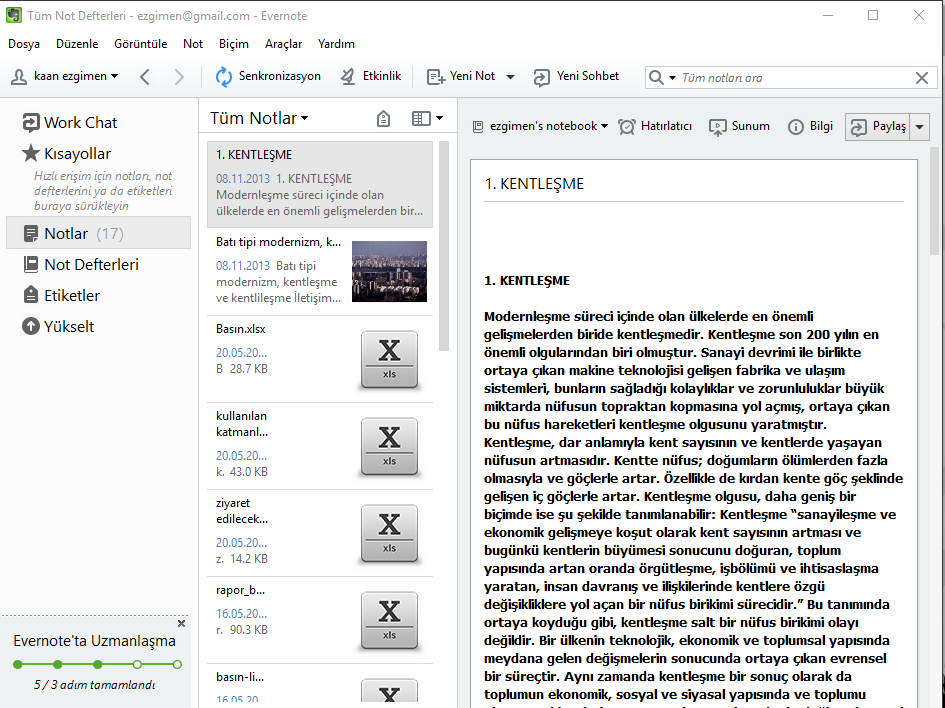Open the Yeni Not dropdown arrow

click(509, 76)
